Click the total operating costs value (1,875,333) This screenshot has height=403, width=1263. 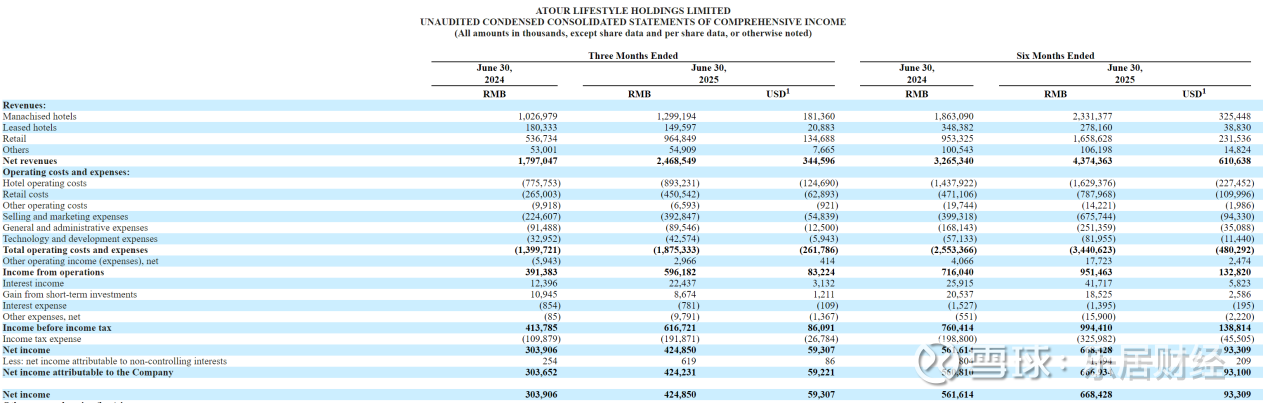(x=677, y=250)
